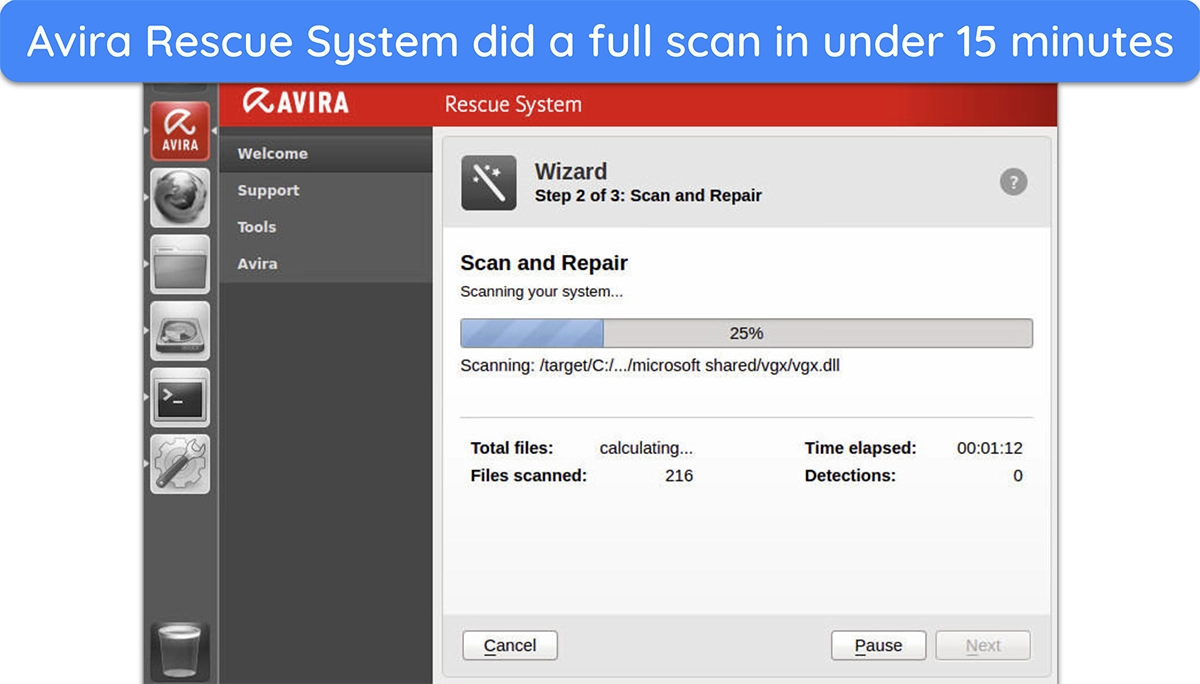Screen dimensions: 1200x684
Task: Click the 'Time elapsed:' label
Action: tap(860, 448)
